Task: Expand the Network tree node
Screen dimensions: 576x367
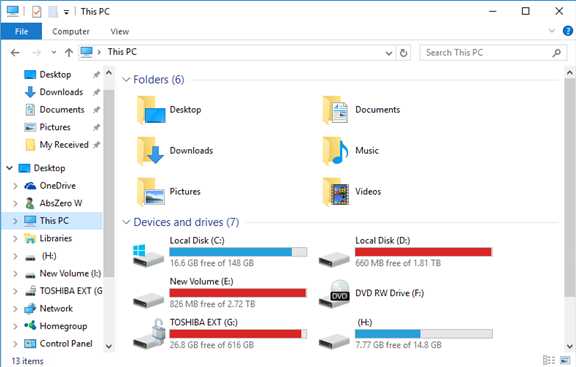Action: pos(15,309)
